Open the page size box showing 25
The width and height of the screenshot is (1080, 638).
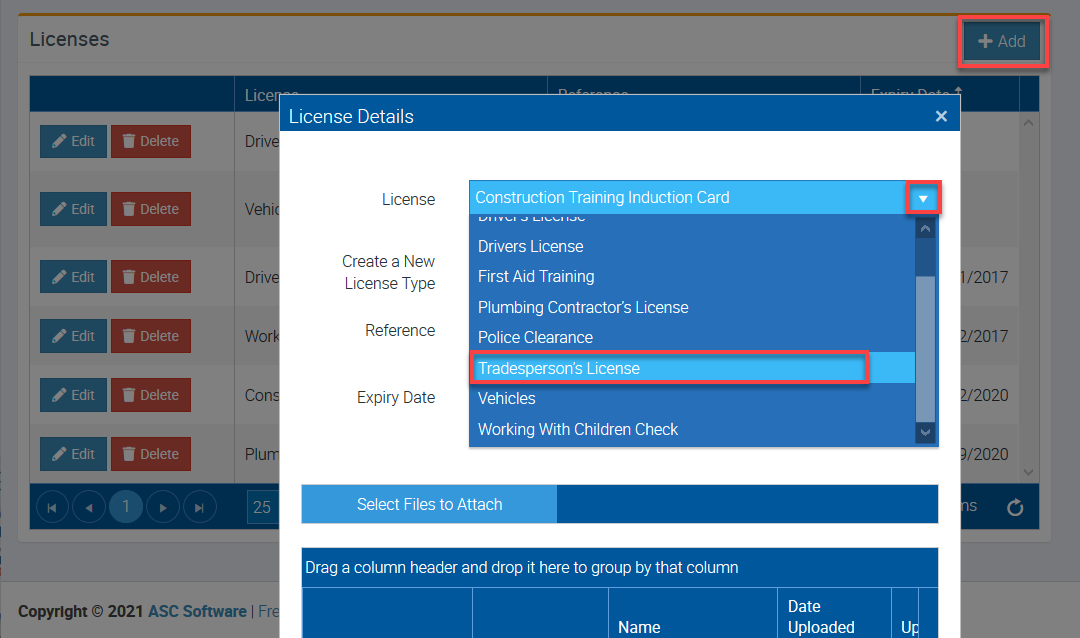point(261,508)
